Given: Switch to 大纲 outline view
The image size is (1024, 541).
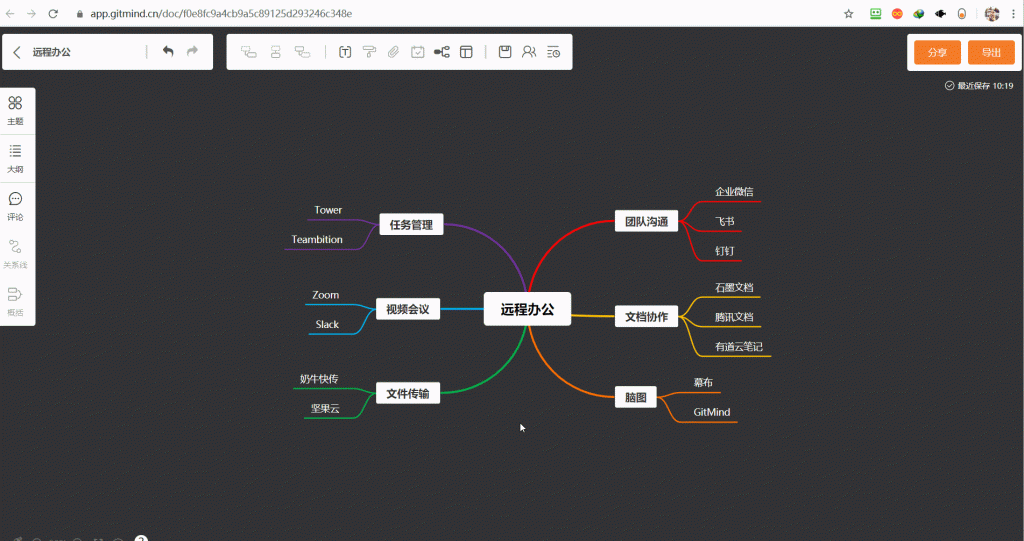Looking at the screenshot, I should click(x=16, y=158).
